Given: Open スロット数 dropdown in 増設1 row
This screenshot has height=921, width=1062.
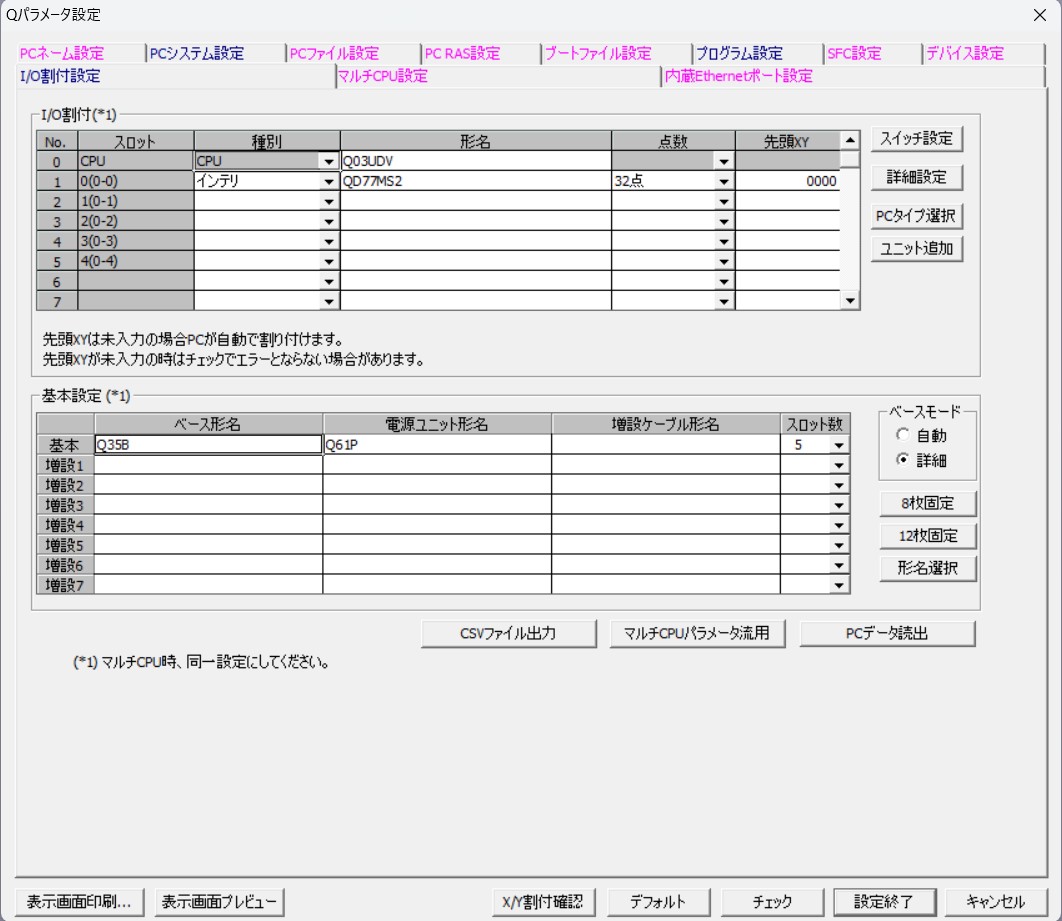Looking at the screenshot, I should point(839,465).
